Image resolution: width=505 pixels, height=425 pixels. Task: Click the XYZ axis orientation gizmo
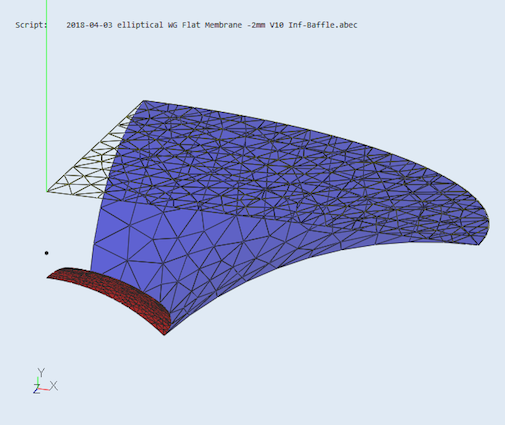coord(45,381)
